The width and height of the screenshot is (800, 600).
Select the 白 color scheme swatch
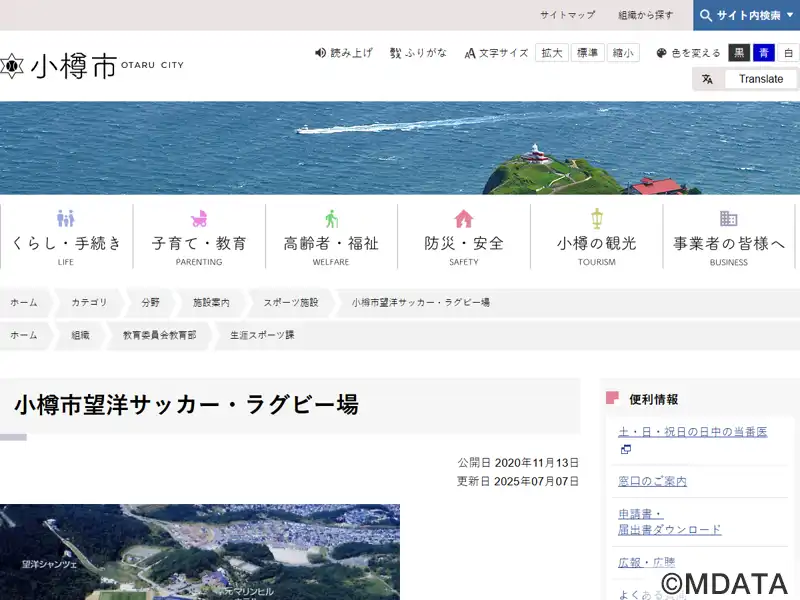point(789,53)
